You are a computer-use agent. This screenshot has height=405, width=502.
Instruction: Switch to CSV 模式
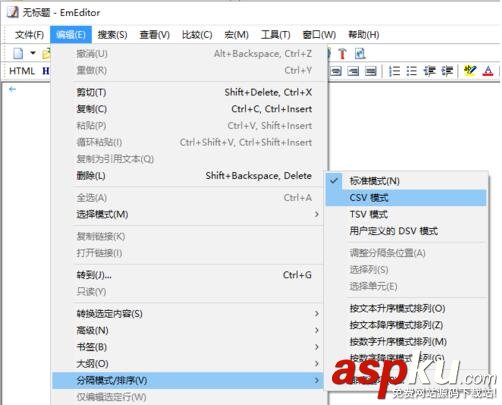click(x=406, y=198)
